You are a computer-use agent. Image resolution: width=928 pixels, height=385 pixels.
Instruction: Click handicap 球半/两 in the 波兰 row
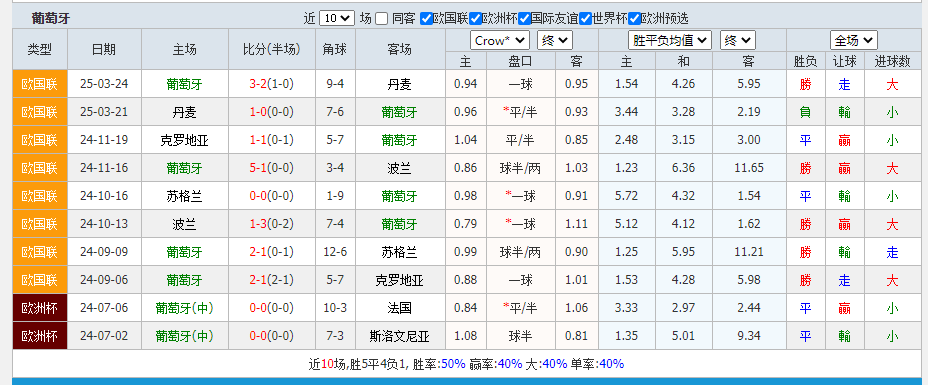pyautogui.click(x=520, y=168)
